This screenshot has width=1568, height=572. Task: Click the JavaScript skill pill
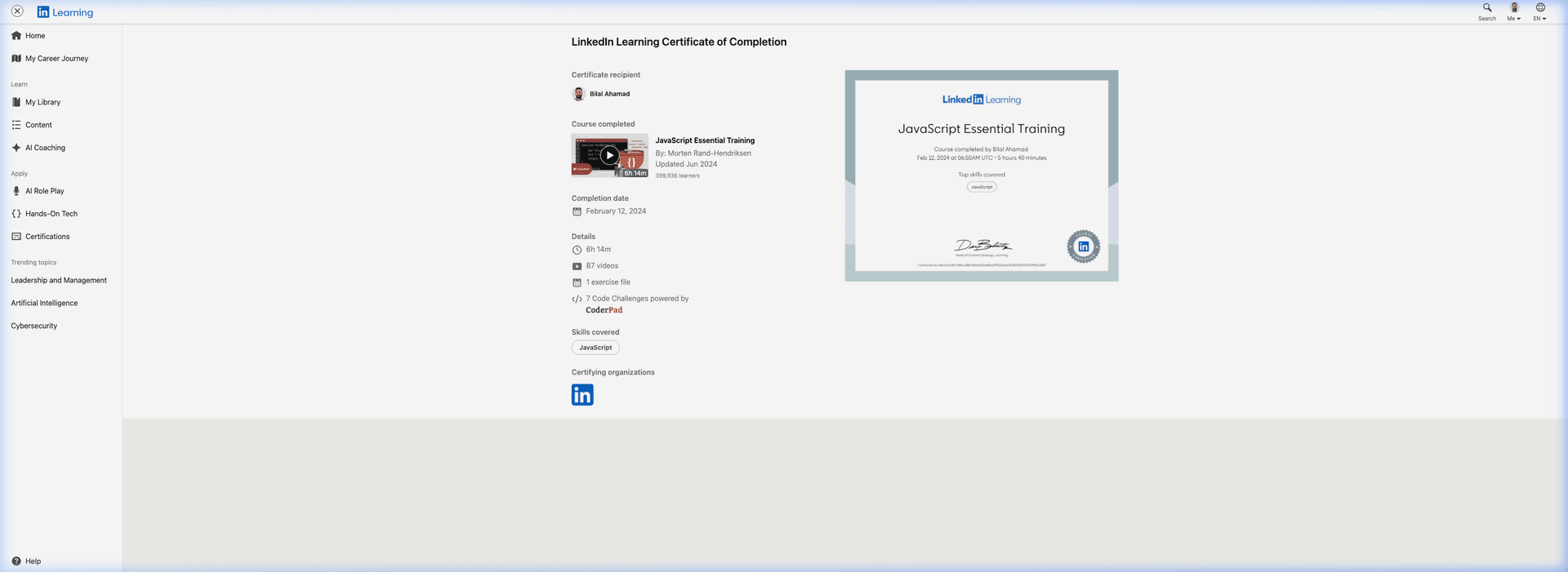[595, 348]
